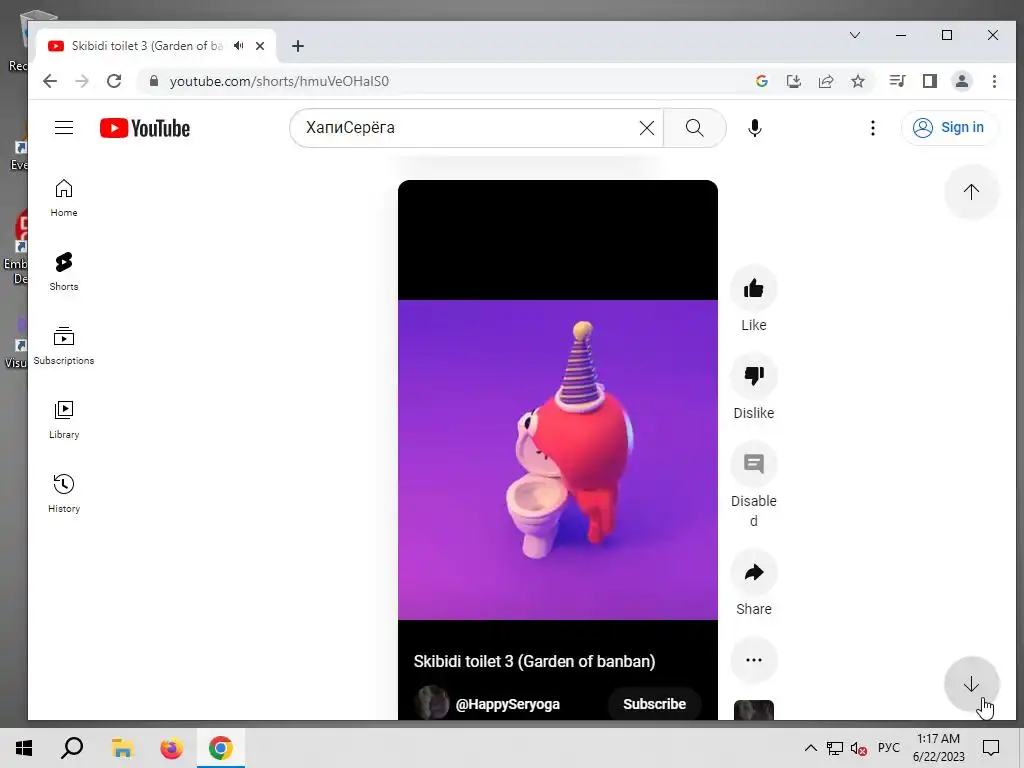This screenshot has width=1024, height=768.
Task: Open the tab search chevron
Action: point(855,35)
